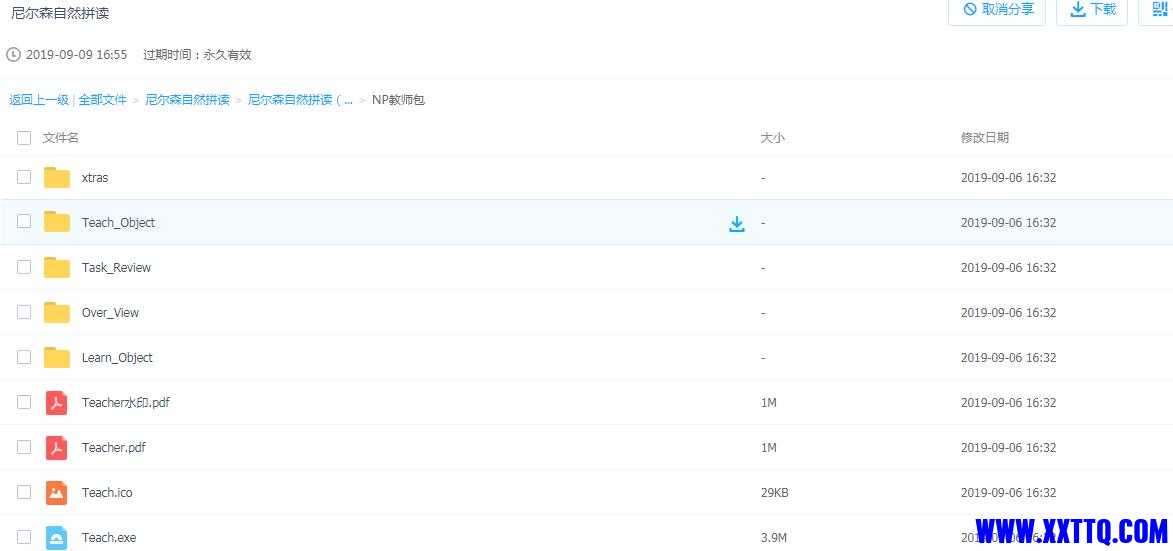Check the box for Teacher水印.pdf
Screen dimensions: 1173x551
24,401
